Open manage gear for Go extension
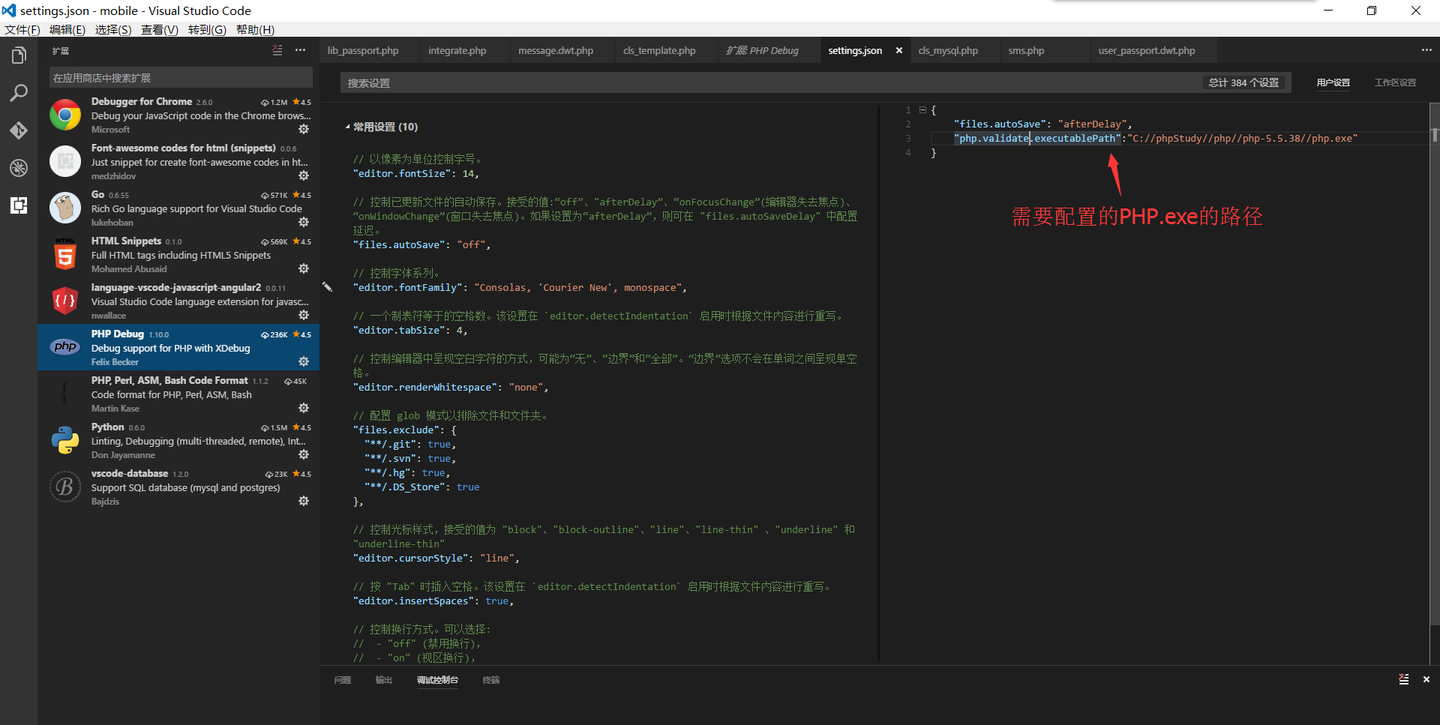Image resolution: width=1440 pixels, height=725 pixels. 304,222
